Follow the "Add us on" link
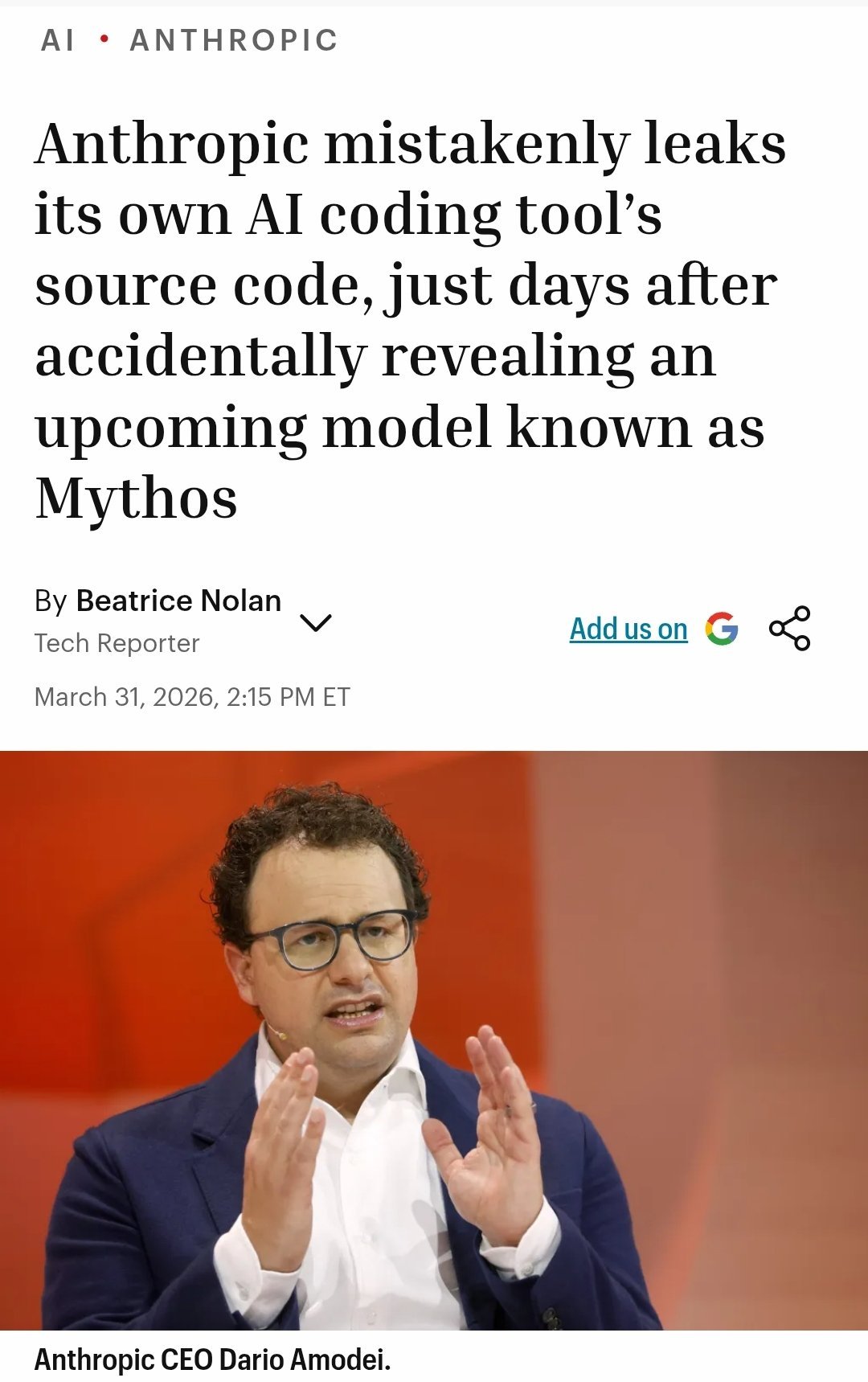This screenshot has width=868, height=1382. 628,629
